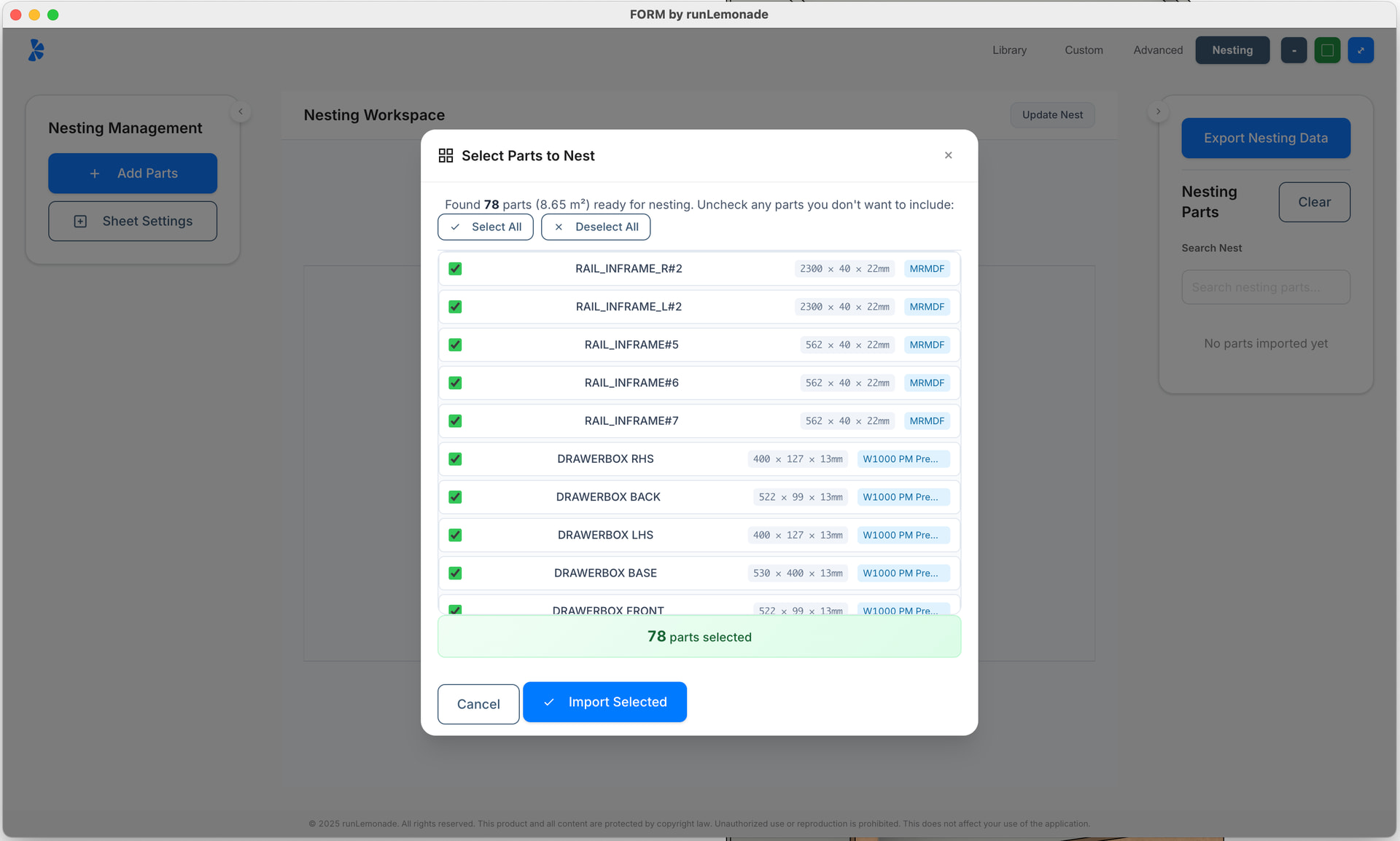Click the blue expand arrows icon
This screenshot has height=841, width=1400.
pos(1361,50)
